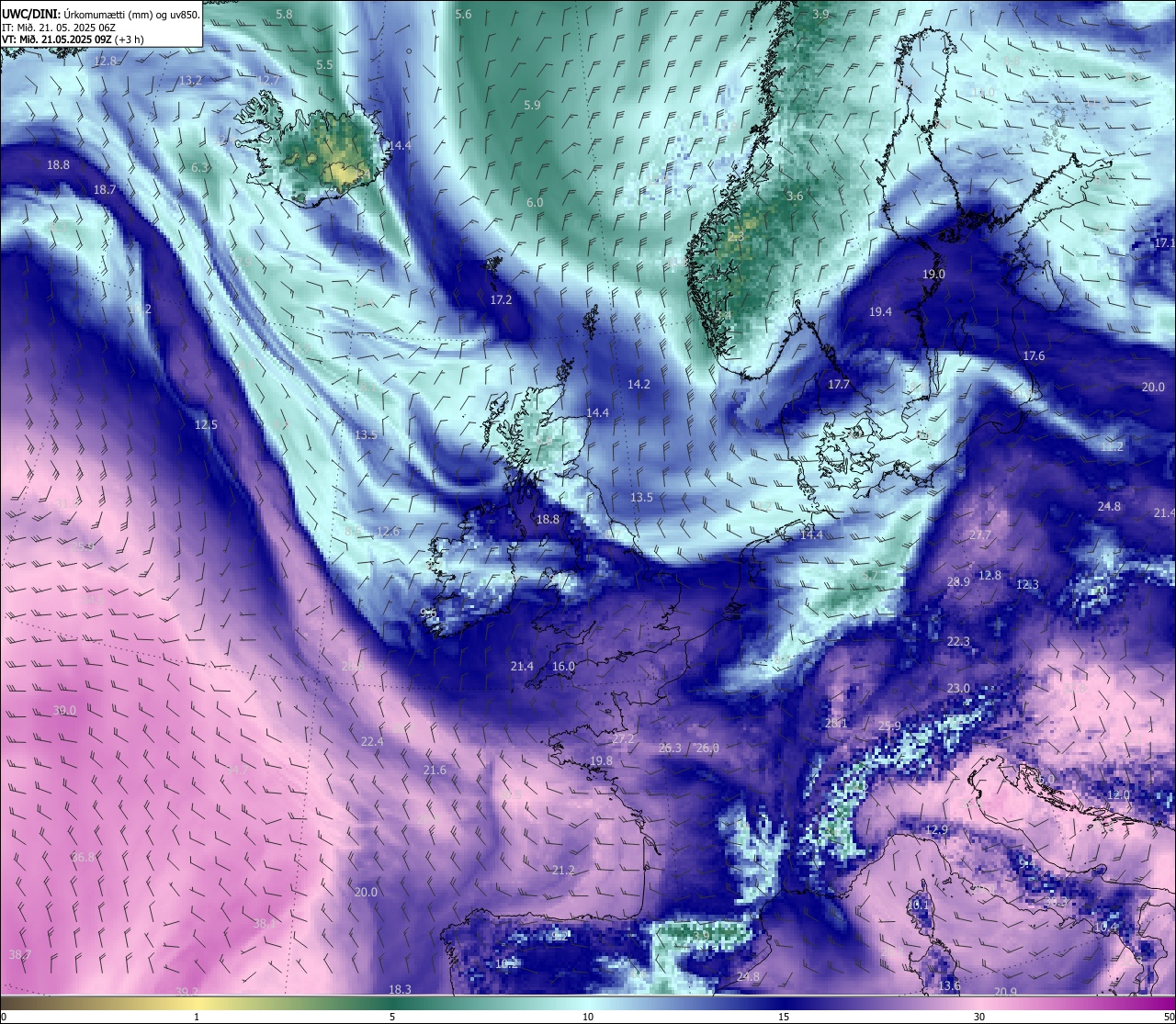Viewport: 1176px width, 1024px height.
Task: Click the 13.6 value near Sardinia
Action: 949,986
